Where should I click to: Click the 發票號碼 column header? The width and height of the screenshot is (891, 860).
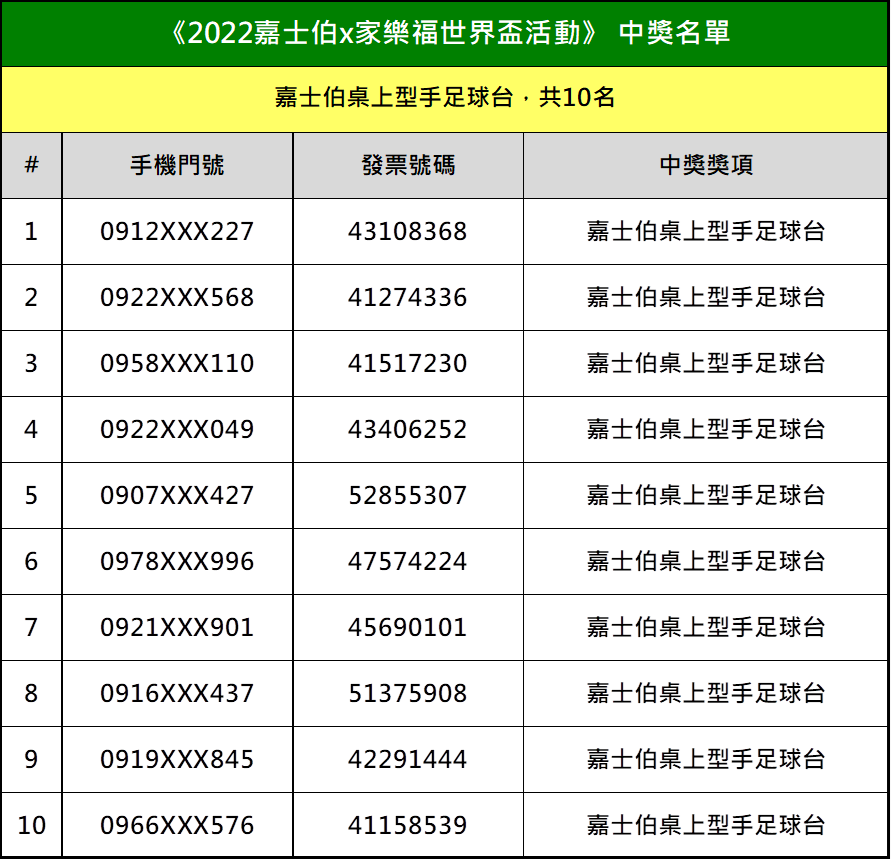[x=408, y=165]
